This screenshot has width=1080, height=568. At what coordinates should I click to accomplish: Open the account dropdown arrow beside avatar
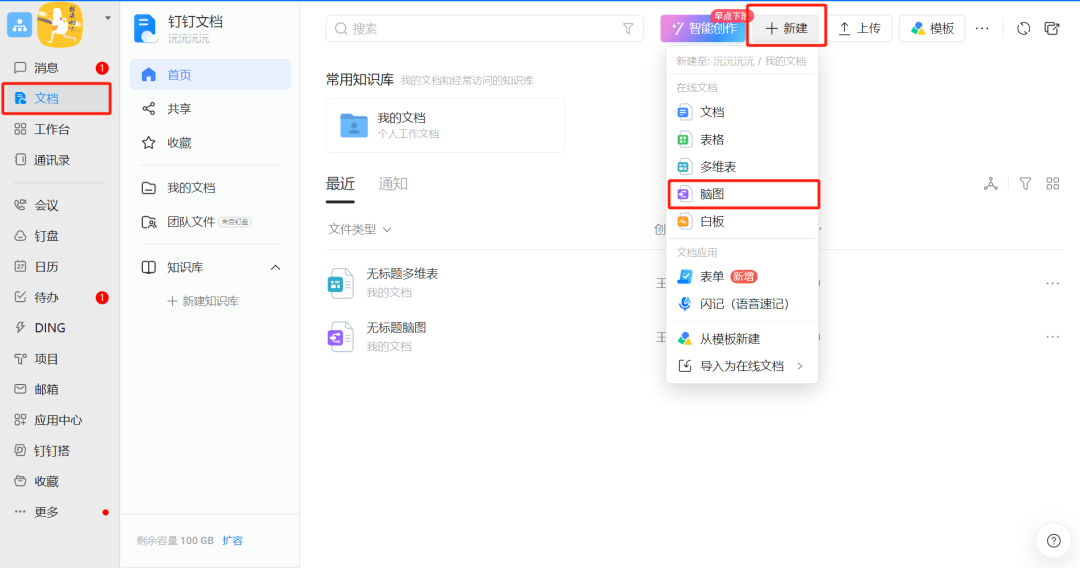coord(107,18)
